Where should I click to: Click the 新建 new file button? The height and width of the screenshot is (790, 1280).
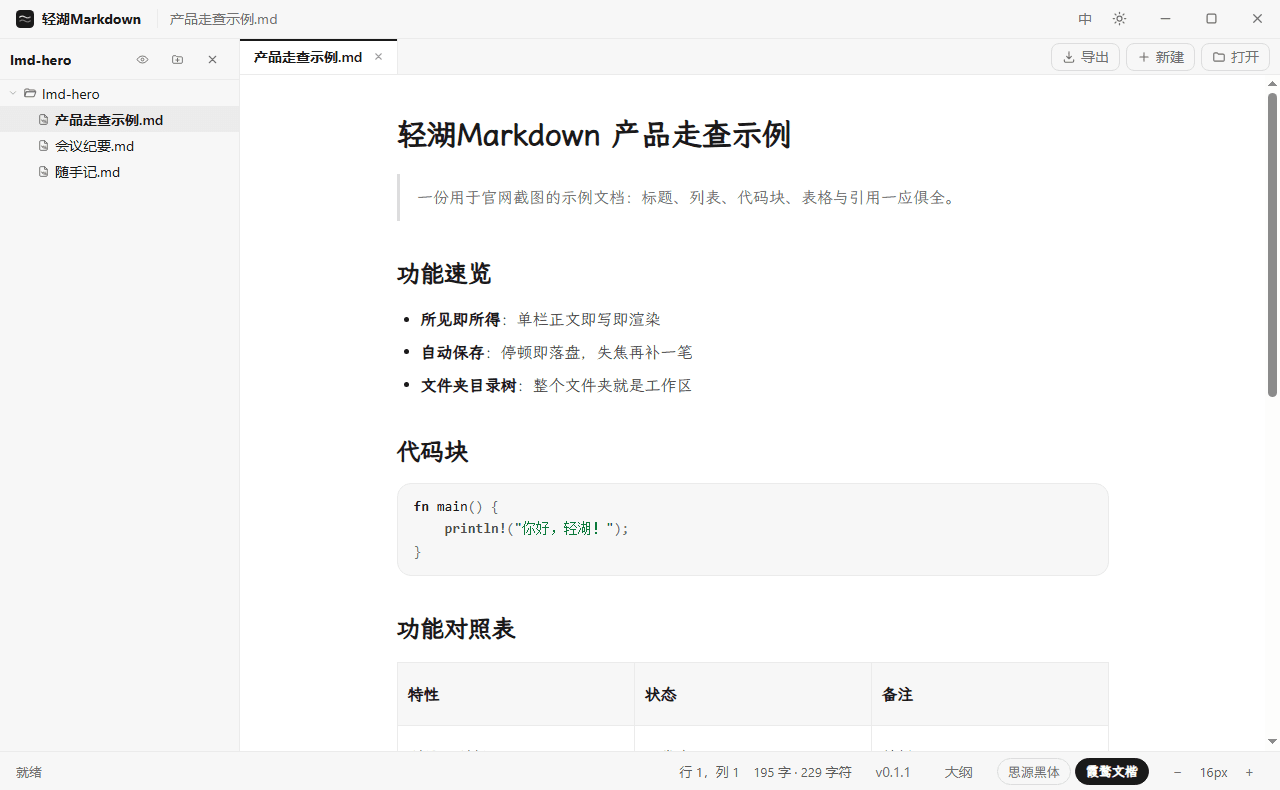point(1160,57)
